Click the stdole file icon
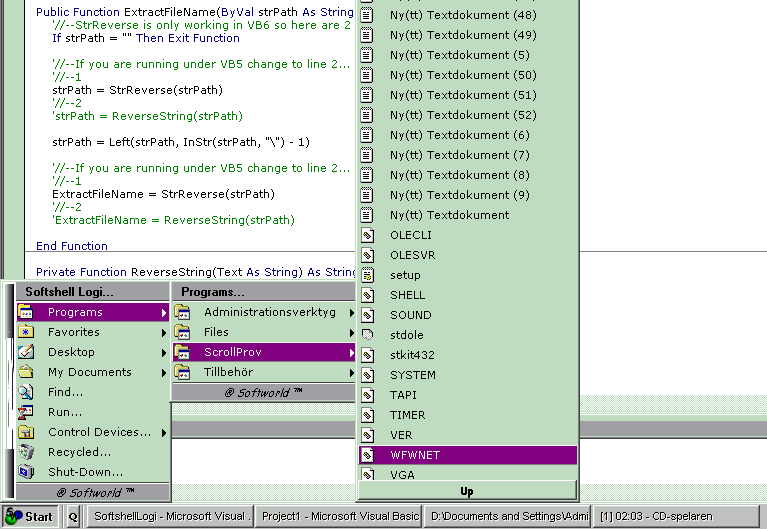This screenshot has width=767, height=529. pyautogui.click(x=368, y=335)
